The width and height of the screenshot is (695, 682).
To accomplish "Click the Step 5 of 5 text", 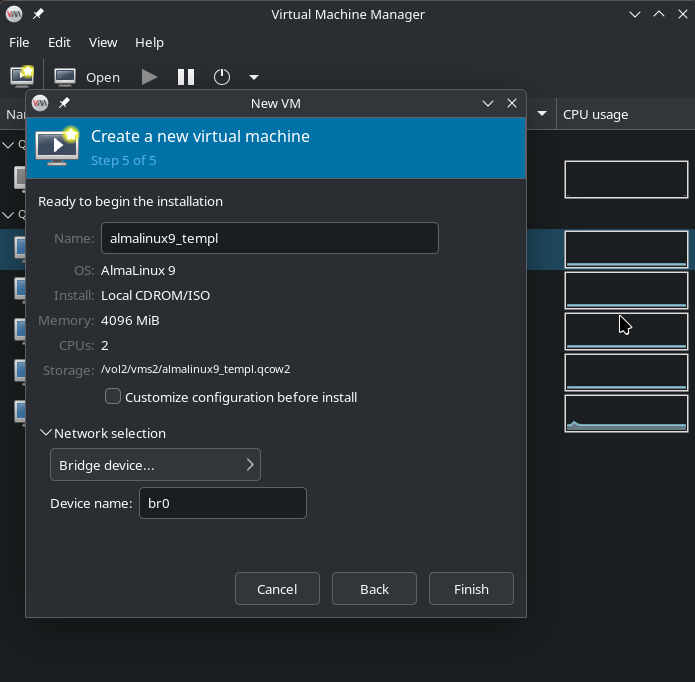I will 124,160.
